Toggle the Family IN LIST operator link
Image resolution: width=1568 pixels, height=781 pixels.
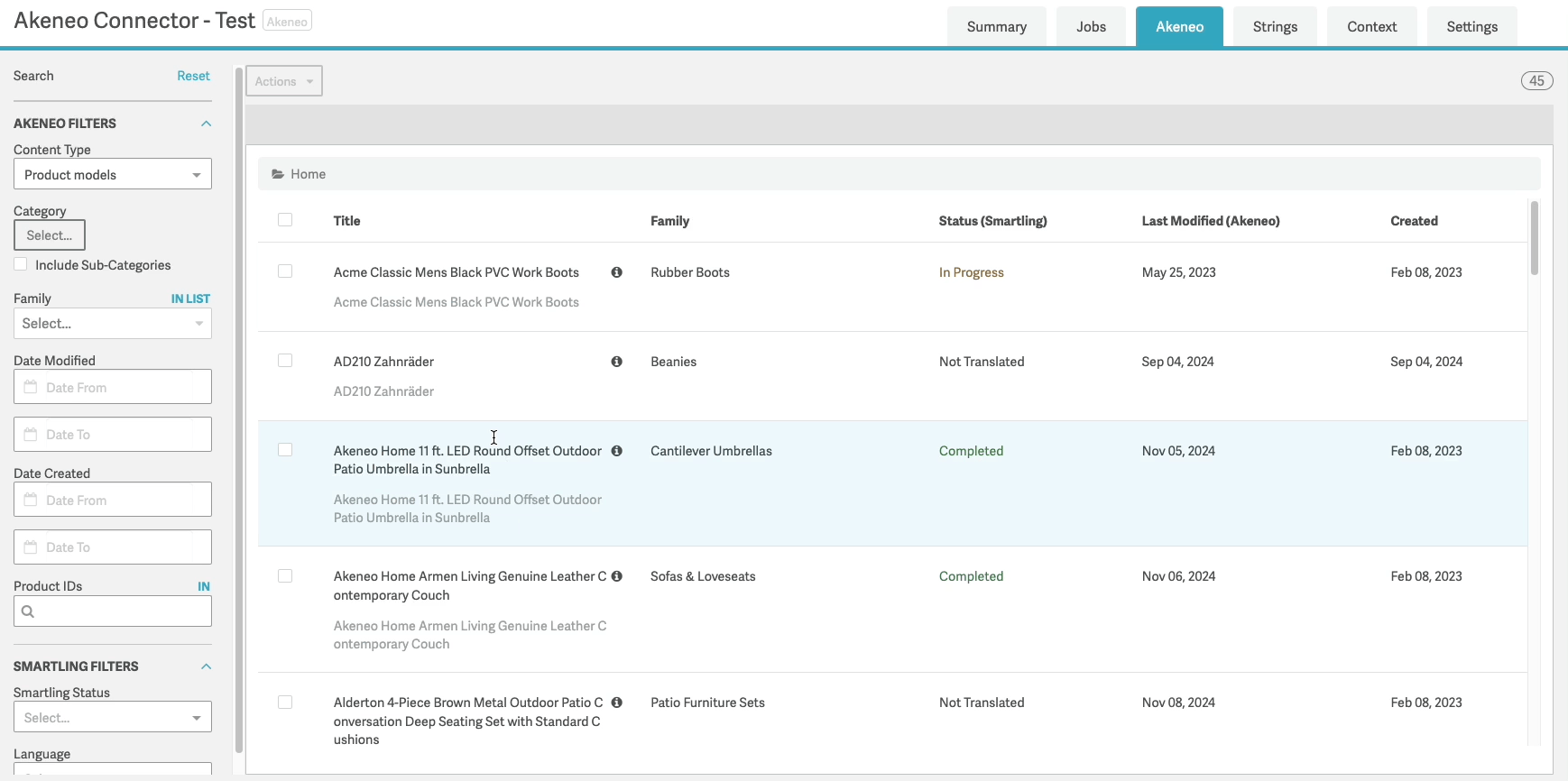pyautogui.click(x=190, y=299)
